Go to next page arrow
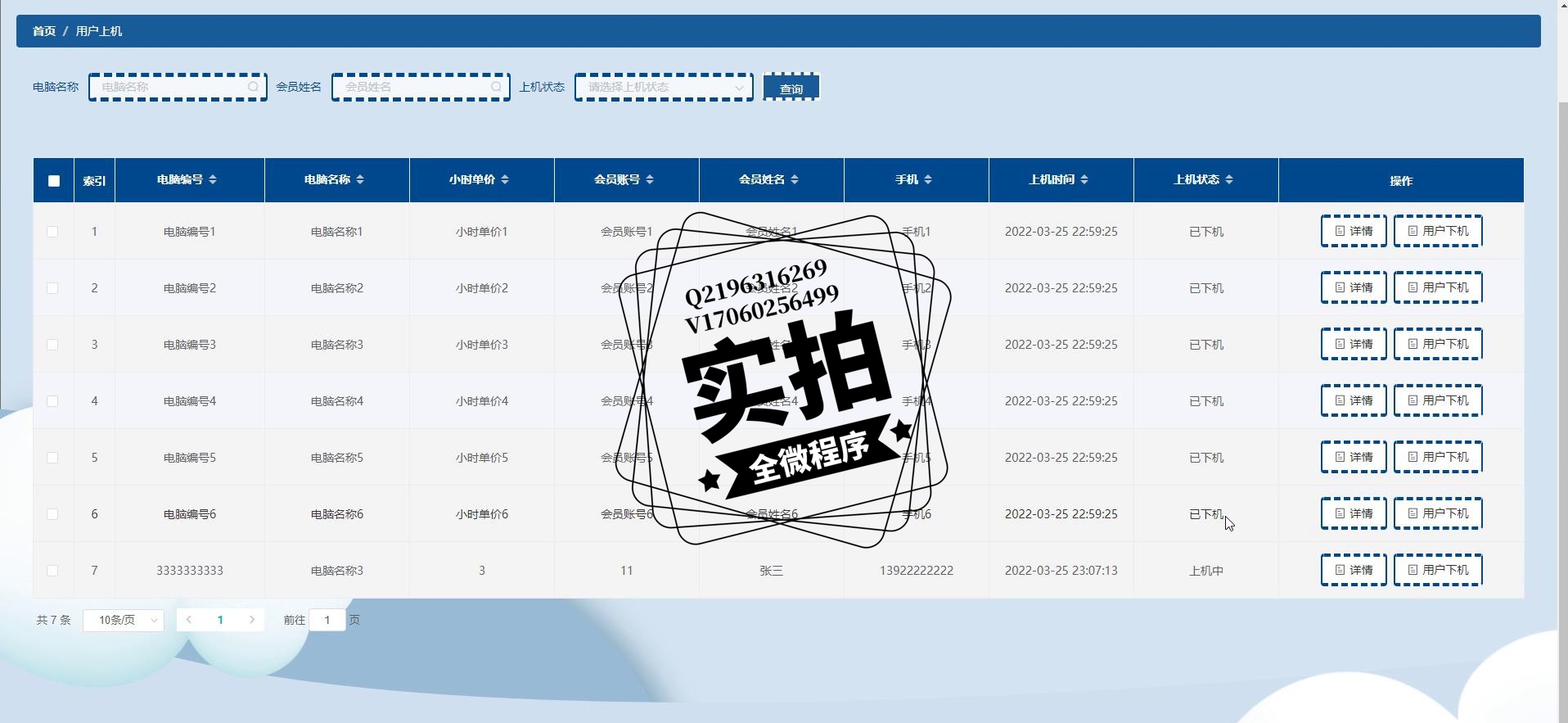This screenshot has height=723, width=1568. (x=252, y=620)
